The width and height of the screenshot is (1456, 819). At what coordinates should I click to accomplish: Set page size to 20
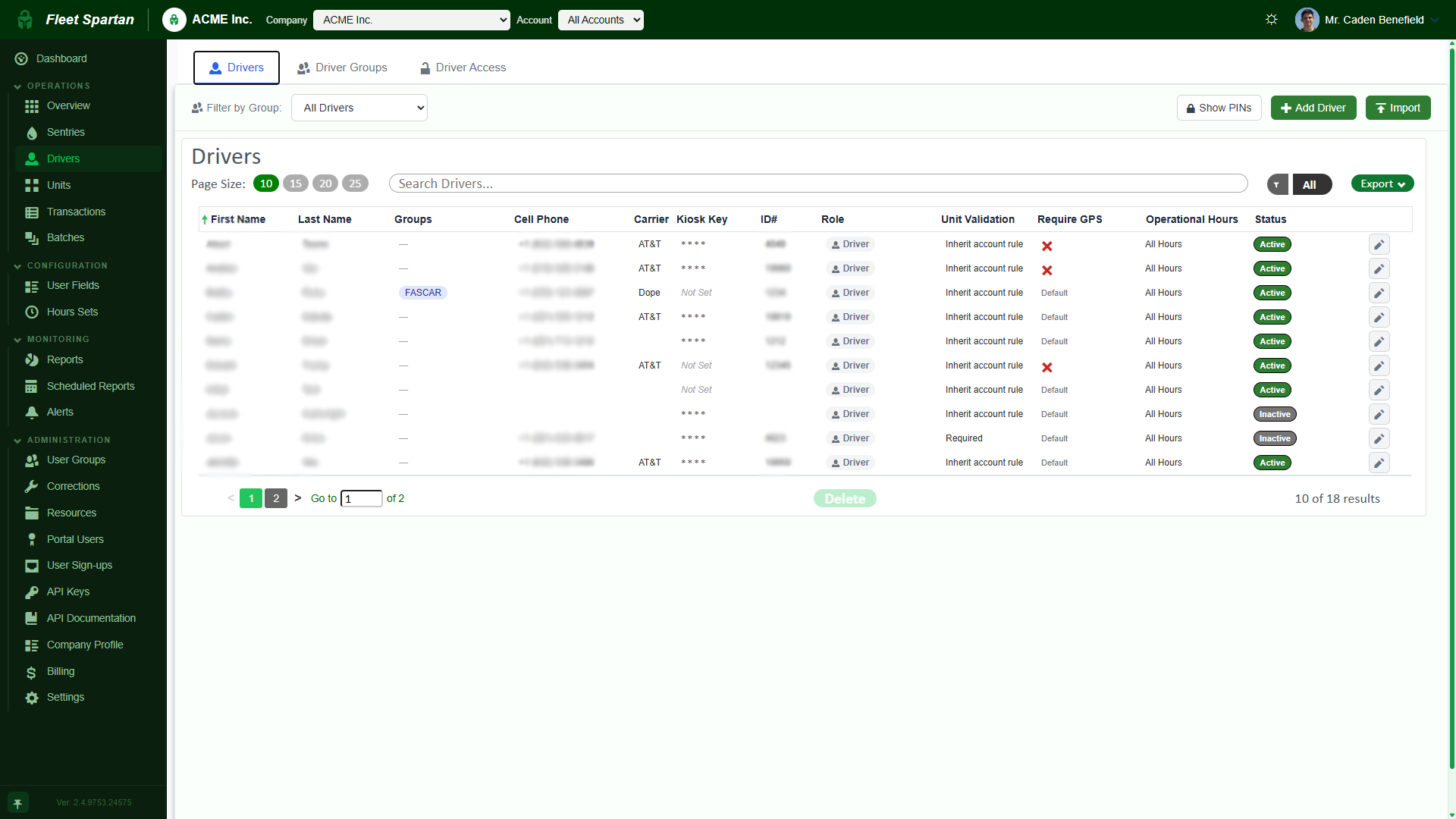[x=325, y=184]
